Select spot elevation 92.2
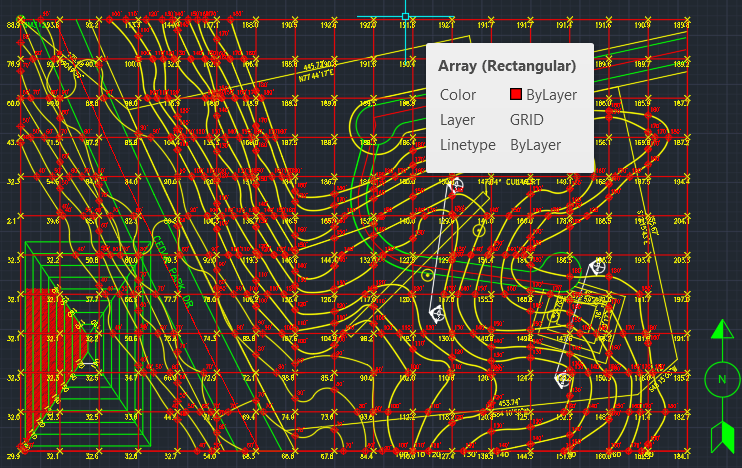The height and width of the screenshot is (468, 742). pyautogui.click(x=92, y=25)
